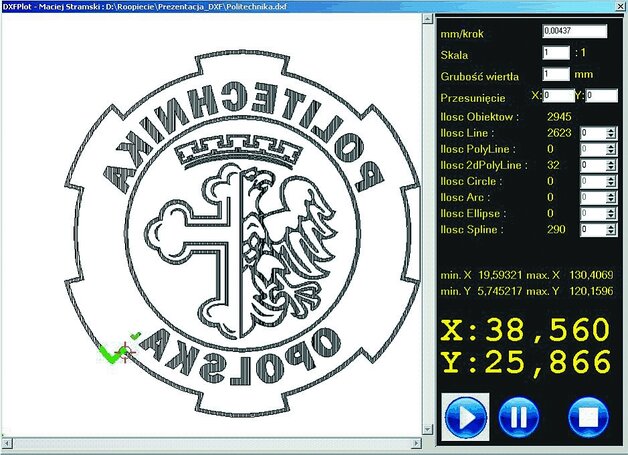Viewport: 628px width, 455px height.
Task: Adjust the Ilosc Line spinner arrows
Action: point(610,133)
